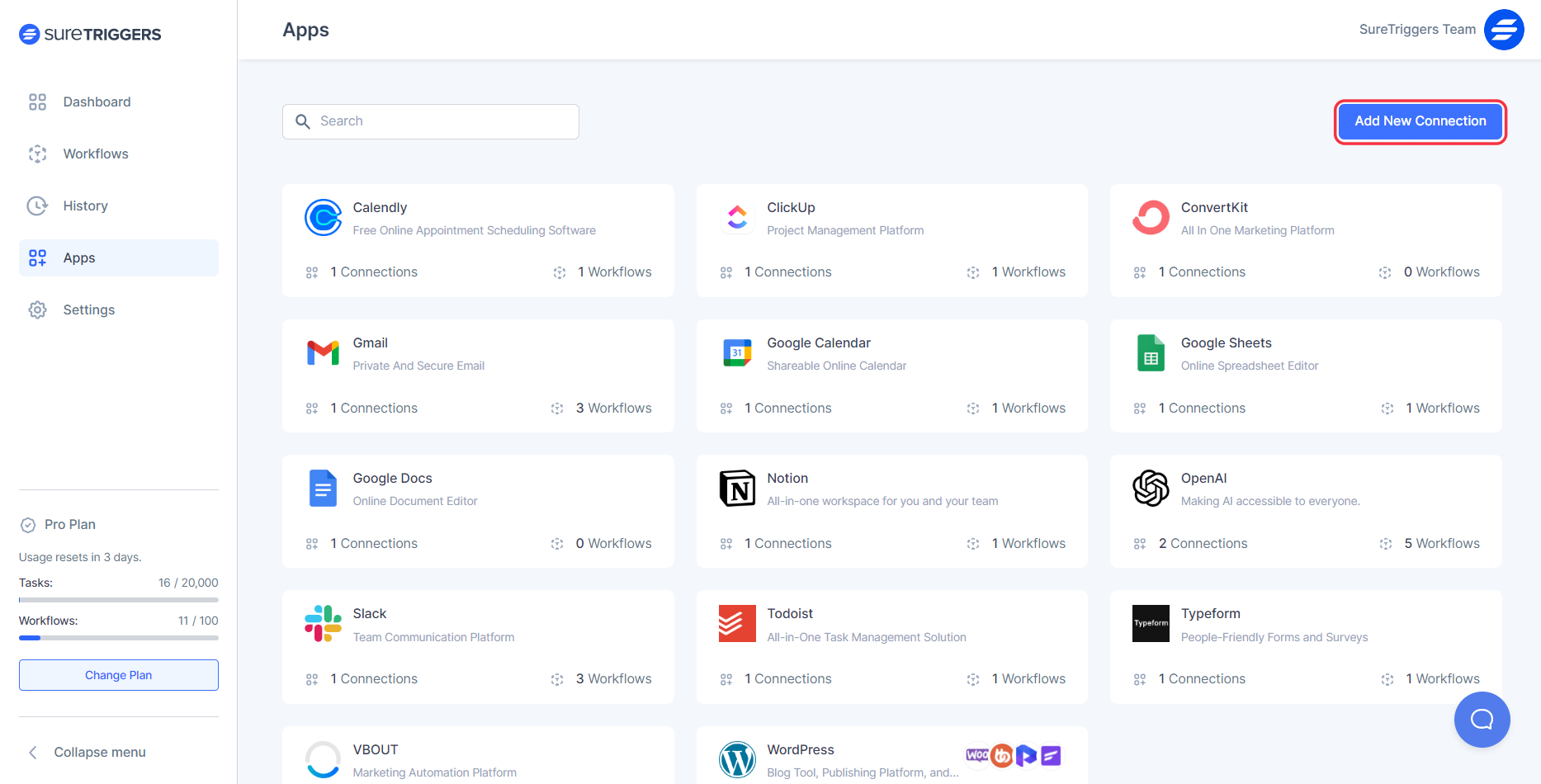Image resolution: width=1541 pixels, height=784 pixels.
Task: Open Slack's 3 Workflows
Action: click(x=601, y=679)
